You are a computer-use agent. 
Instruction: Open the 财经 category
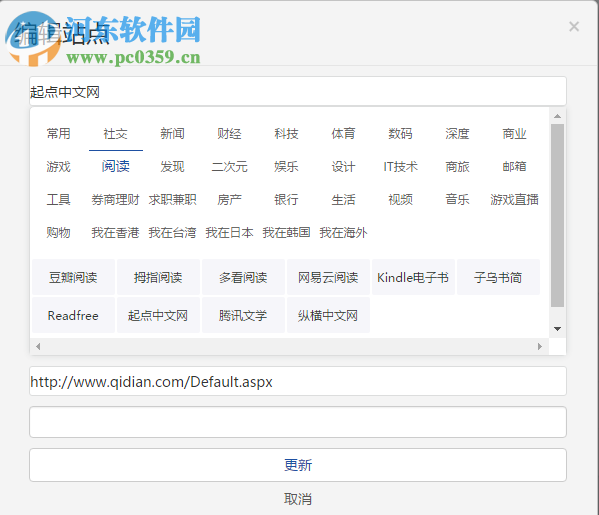[229, 134]
